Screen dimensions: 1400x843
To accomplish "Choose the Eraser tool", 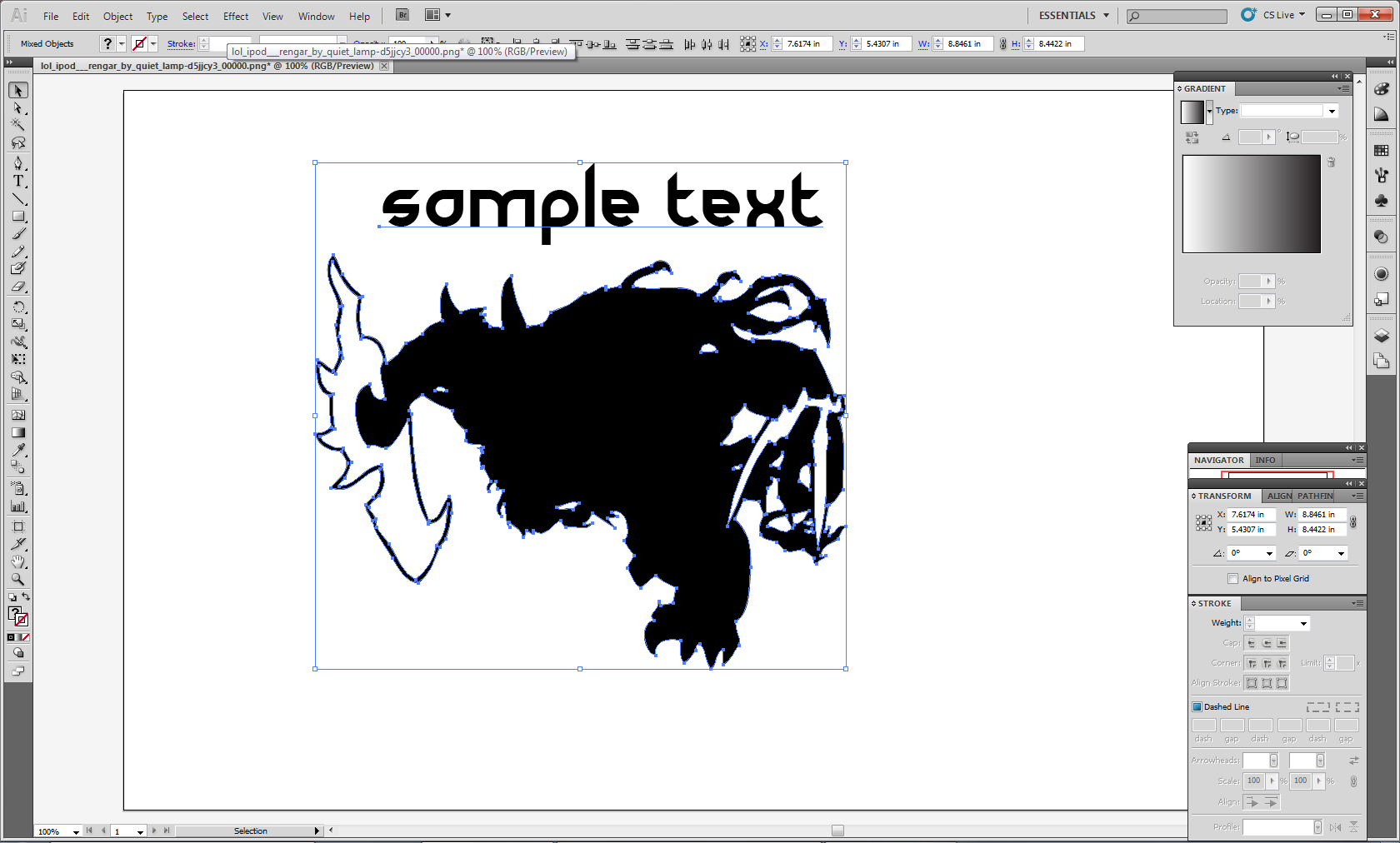I will (x=18, y=287).
